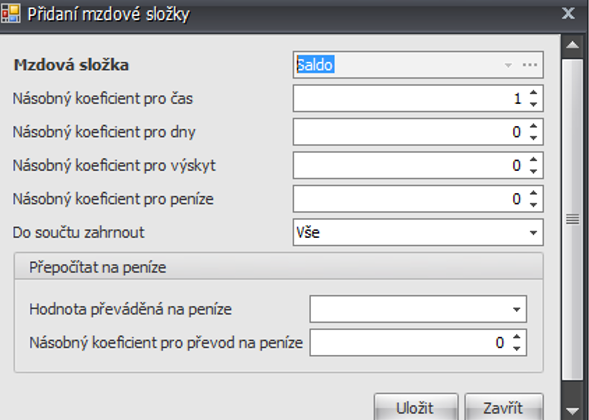Click the scrollbar up arrow

(x=572, y=45)
